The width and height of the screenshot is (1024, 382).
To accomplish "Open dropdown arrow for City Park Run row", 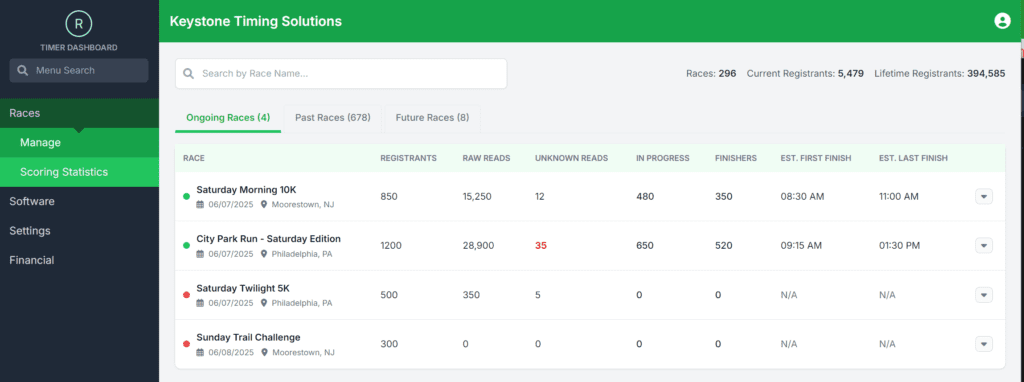I will 984,246.
